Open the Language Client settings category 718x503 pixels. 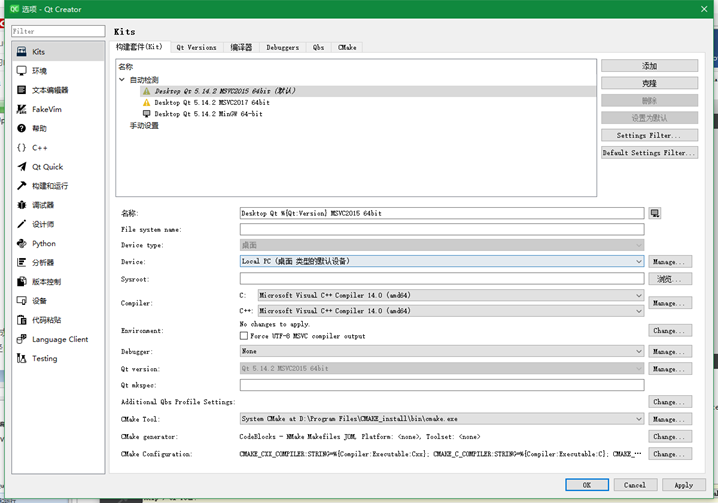58,339
